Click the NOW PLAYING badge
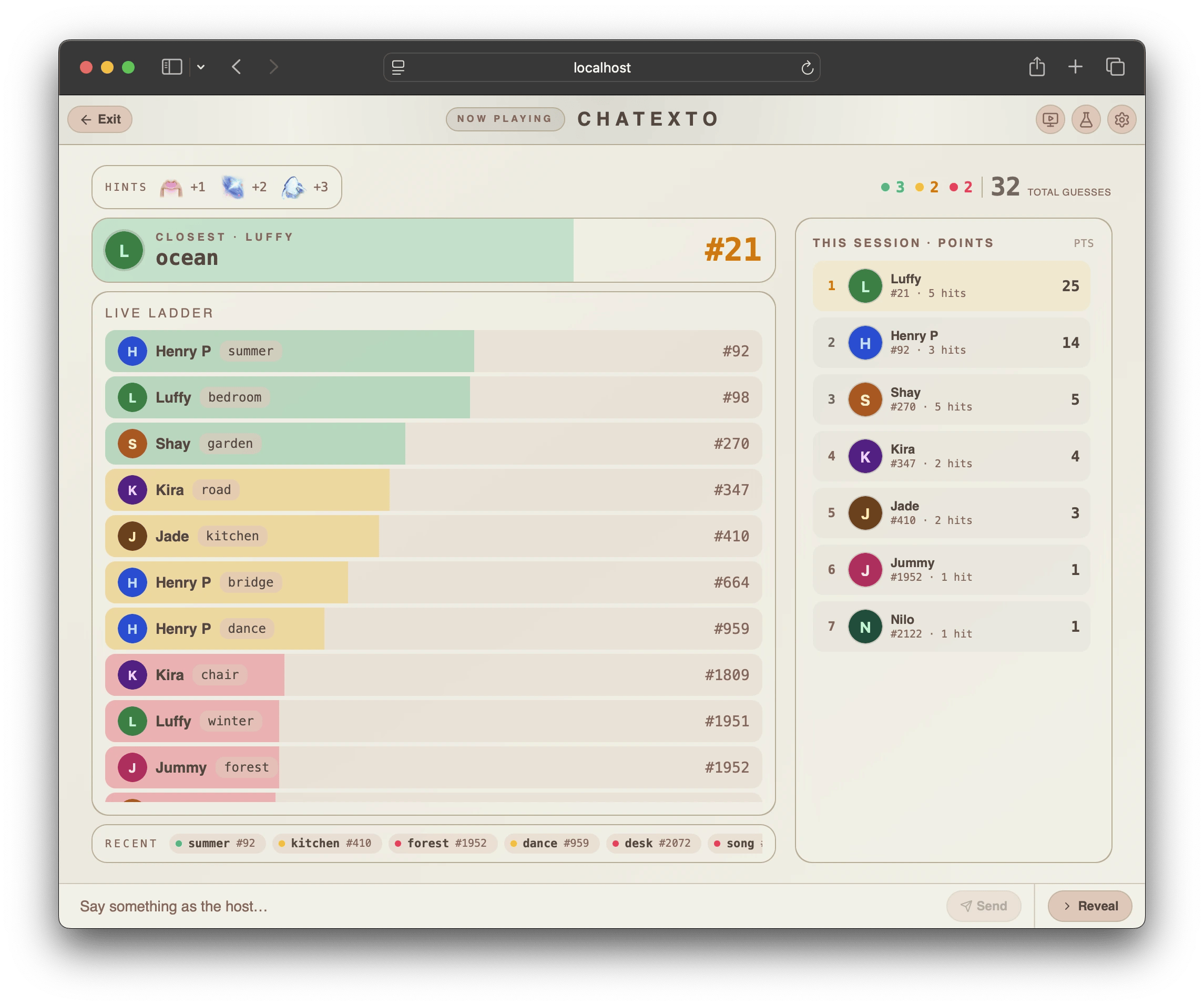The height and width of the screenshot is (1006, 1204). pos(505,119)
